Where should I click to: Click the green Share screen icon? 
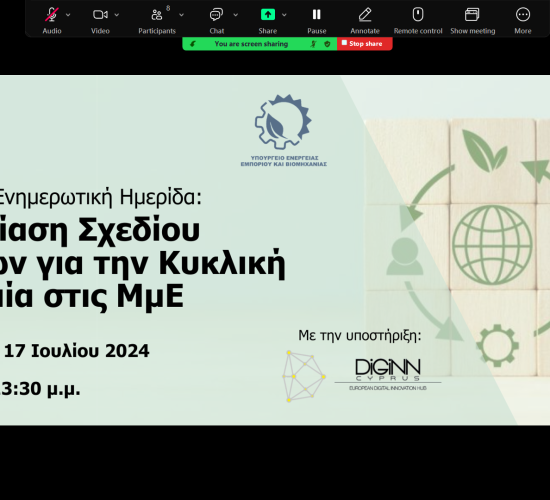[268, 15]
